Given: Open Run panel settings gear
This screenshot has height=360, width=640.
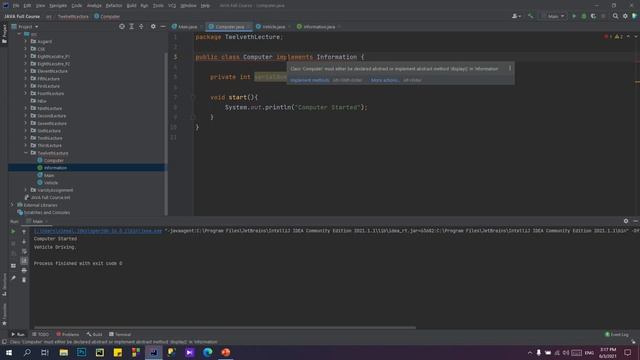Looking at the screenshot, I should pos(626,221).
